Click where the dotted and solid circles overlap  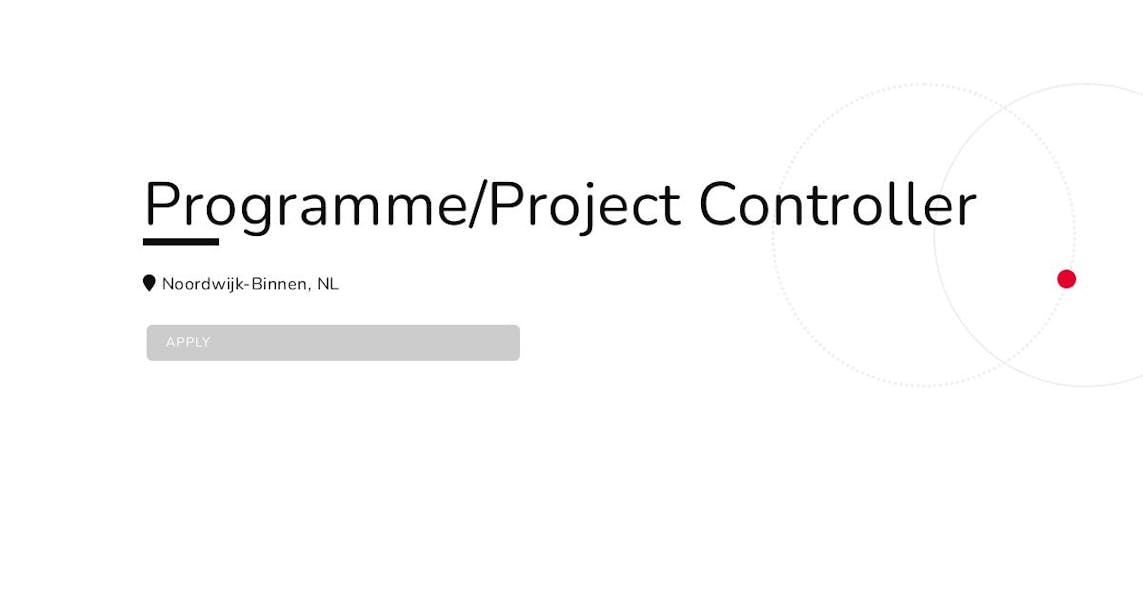tap(1004, 235)
